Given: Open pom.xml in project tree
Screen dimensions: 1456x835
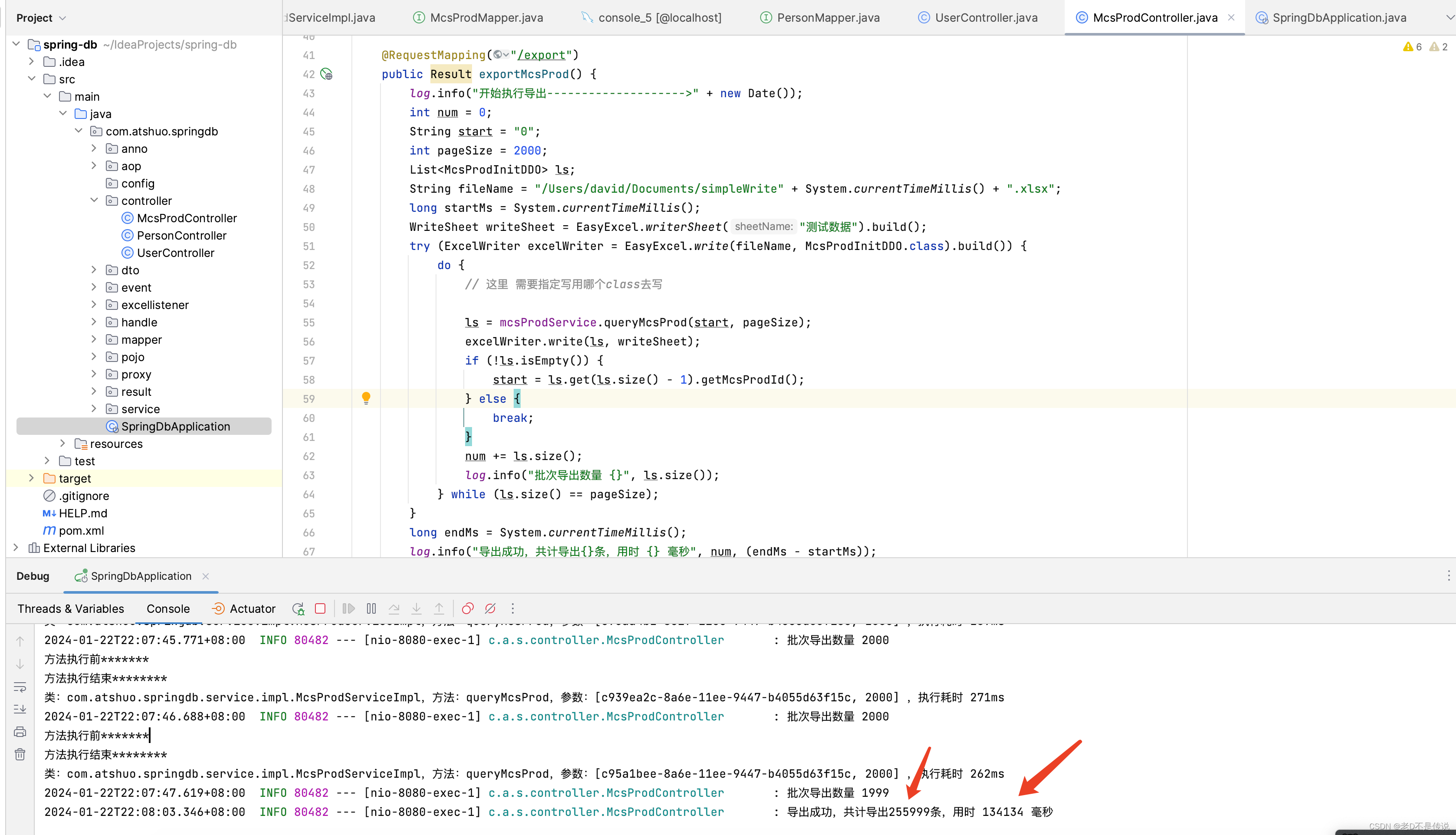Looking at the screenshot, I should (81, 530).
